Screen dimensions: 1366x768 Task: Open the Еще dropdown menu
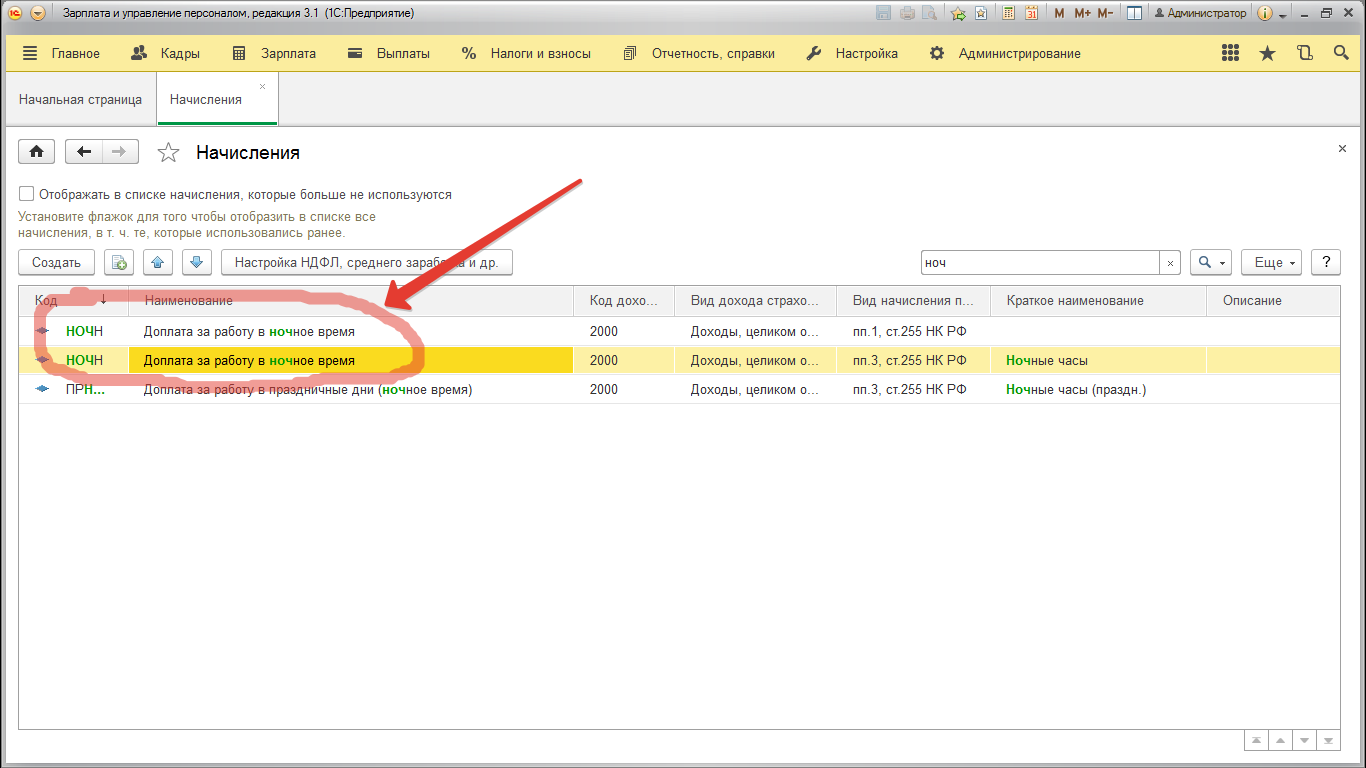(x=1271, y=263)
